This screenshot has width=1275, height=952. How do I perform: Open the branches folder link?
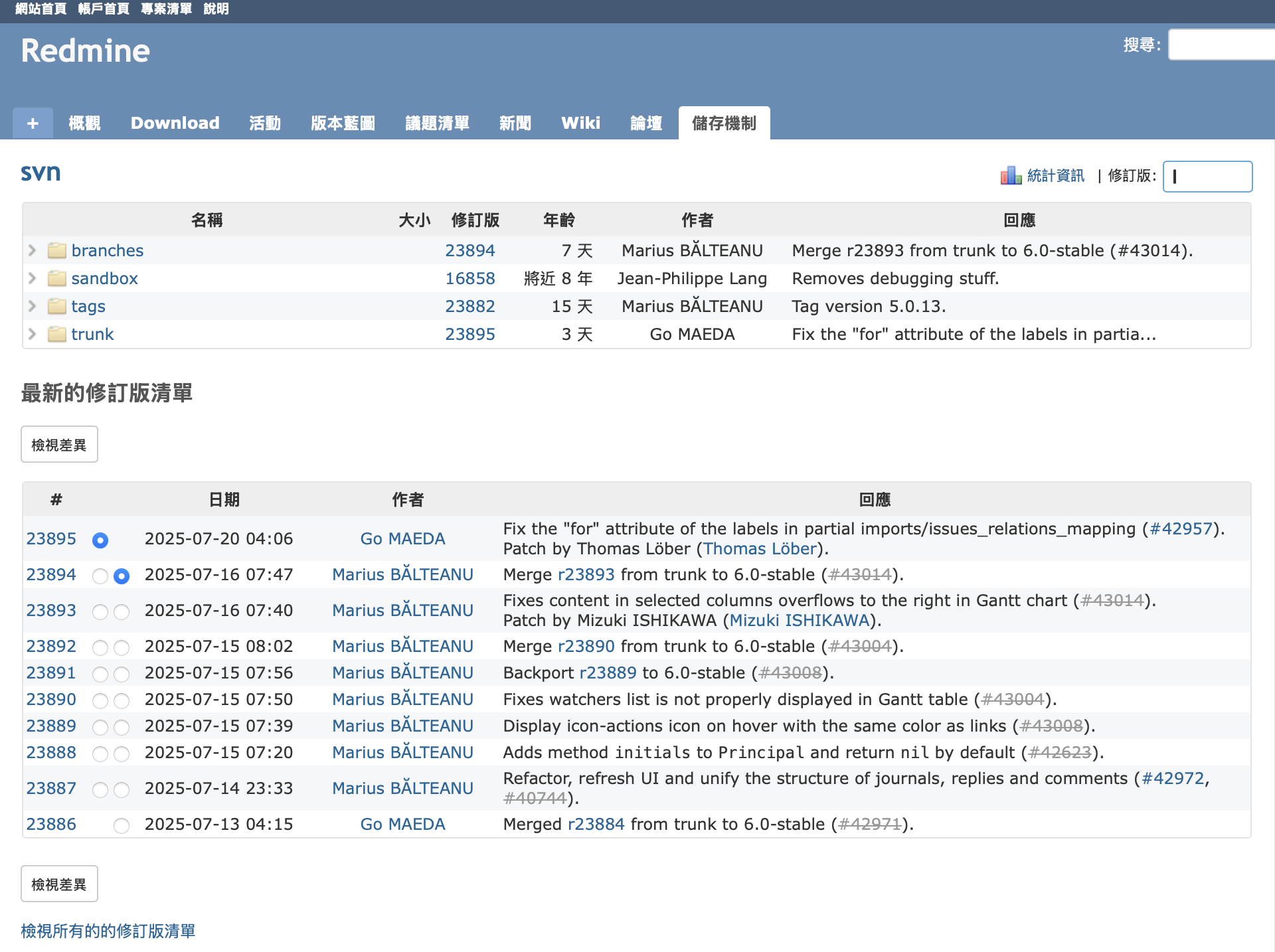[108, 250]
